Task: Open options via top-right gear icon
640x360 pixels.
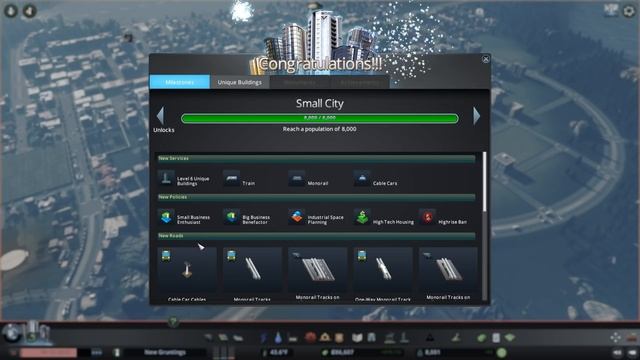Action: pos(629,11)
